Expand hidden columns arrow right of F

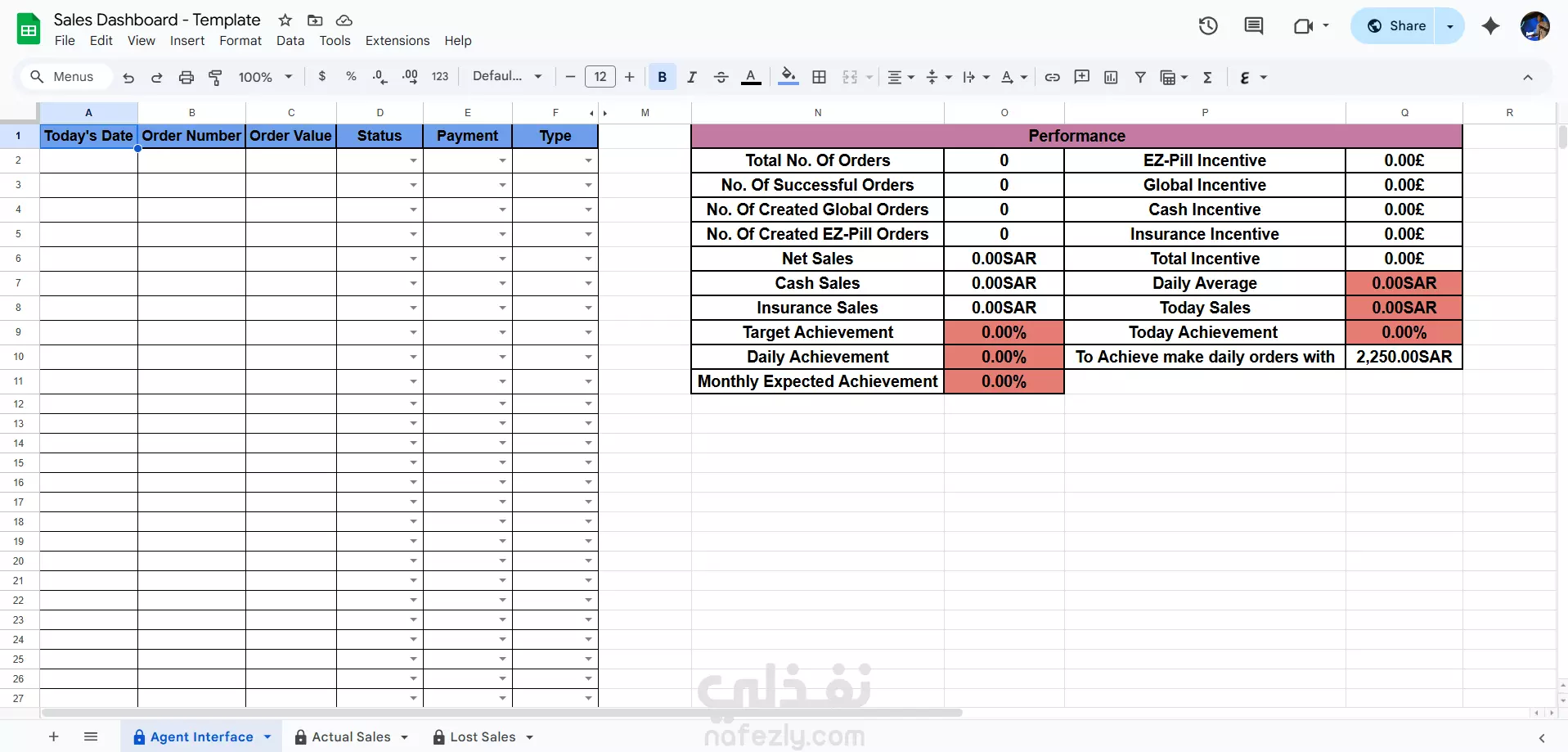tap(605, 113)
